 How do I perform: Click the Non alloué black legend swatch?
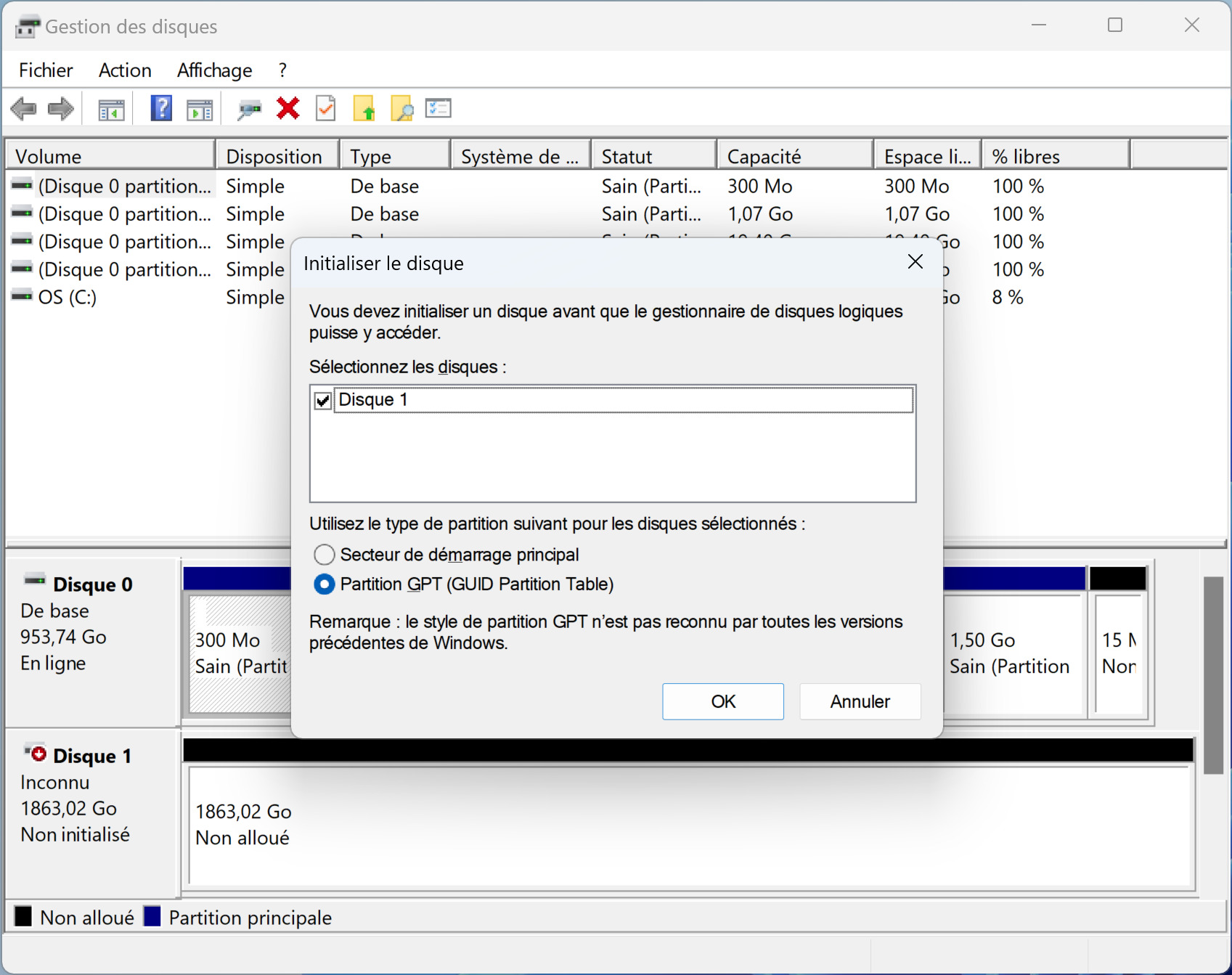[x=23, y=916]
